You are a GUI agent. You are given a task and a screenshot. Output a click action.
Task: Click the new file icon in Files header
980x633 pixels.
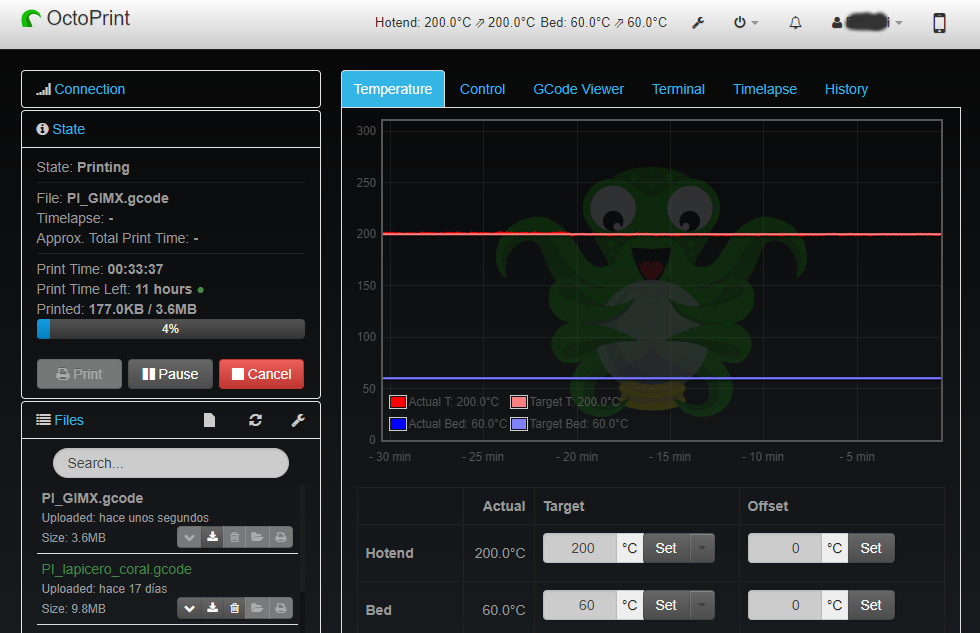[209, 420]
